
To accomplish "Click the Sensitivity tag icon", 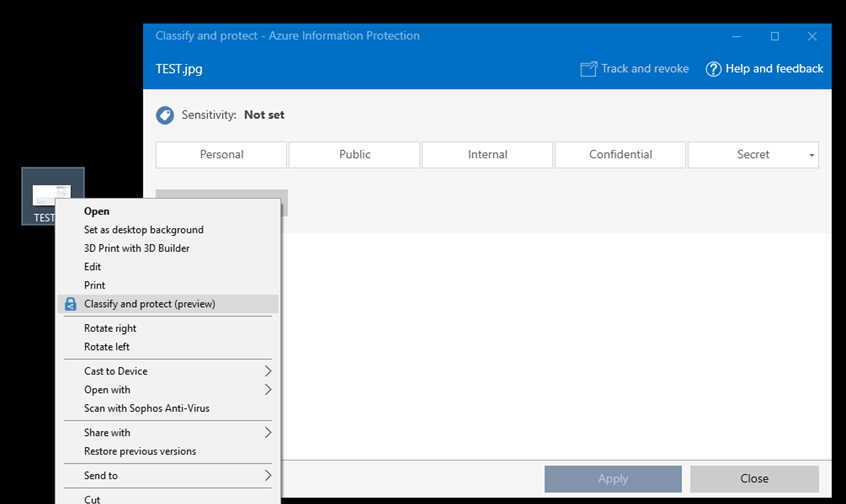I will (165, 115).
